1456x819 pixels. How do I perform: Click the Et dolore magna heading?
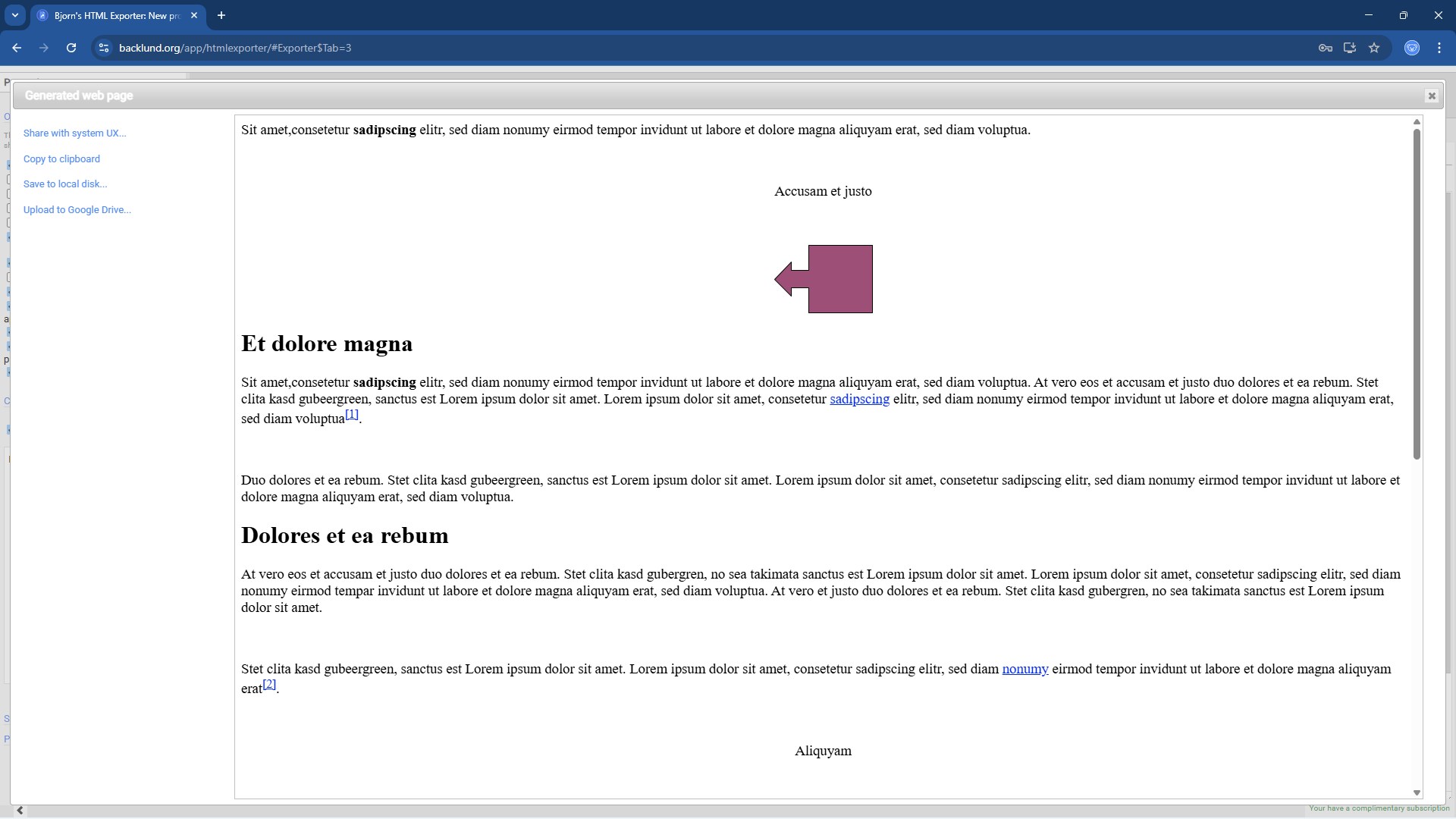tap(327, 344)
